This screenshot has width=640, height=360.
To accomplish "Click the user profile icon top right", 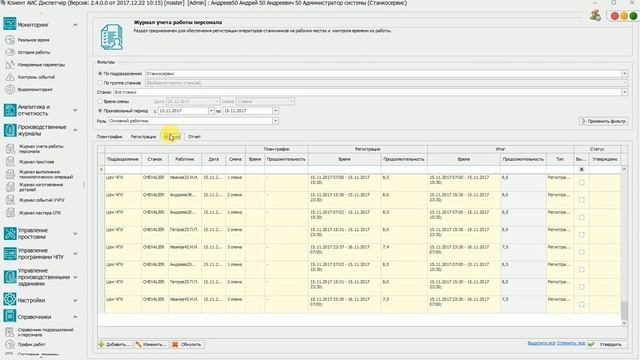I will (x=595, y=16).
